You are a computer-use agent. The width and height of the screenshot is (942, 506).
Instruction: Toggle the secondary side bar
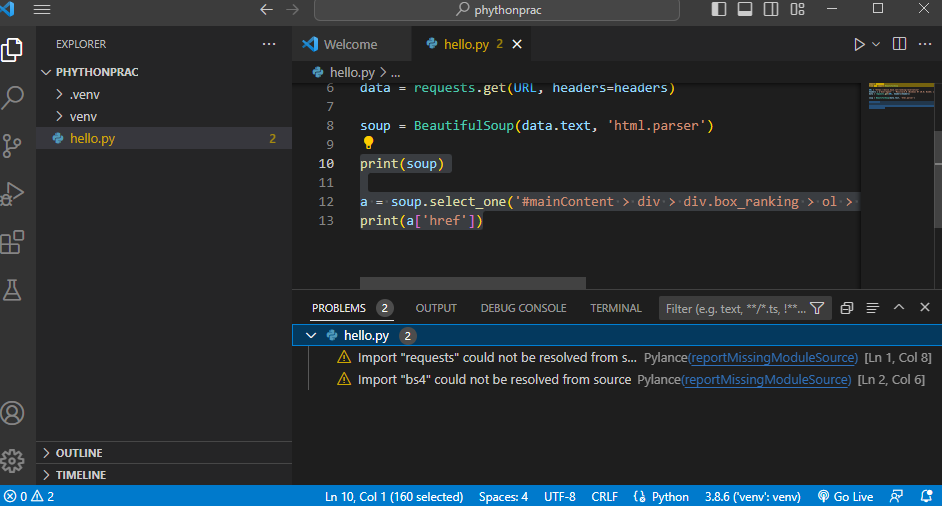click(x=771, y=9)
